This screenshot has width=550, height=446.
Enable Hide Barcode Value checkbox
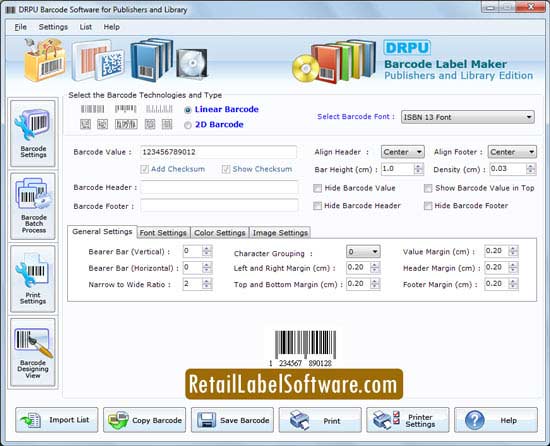pyautogui.click(x=317, y=188)
